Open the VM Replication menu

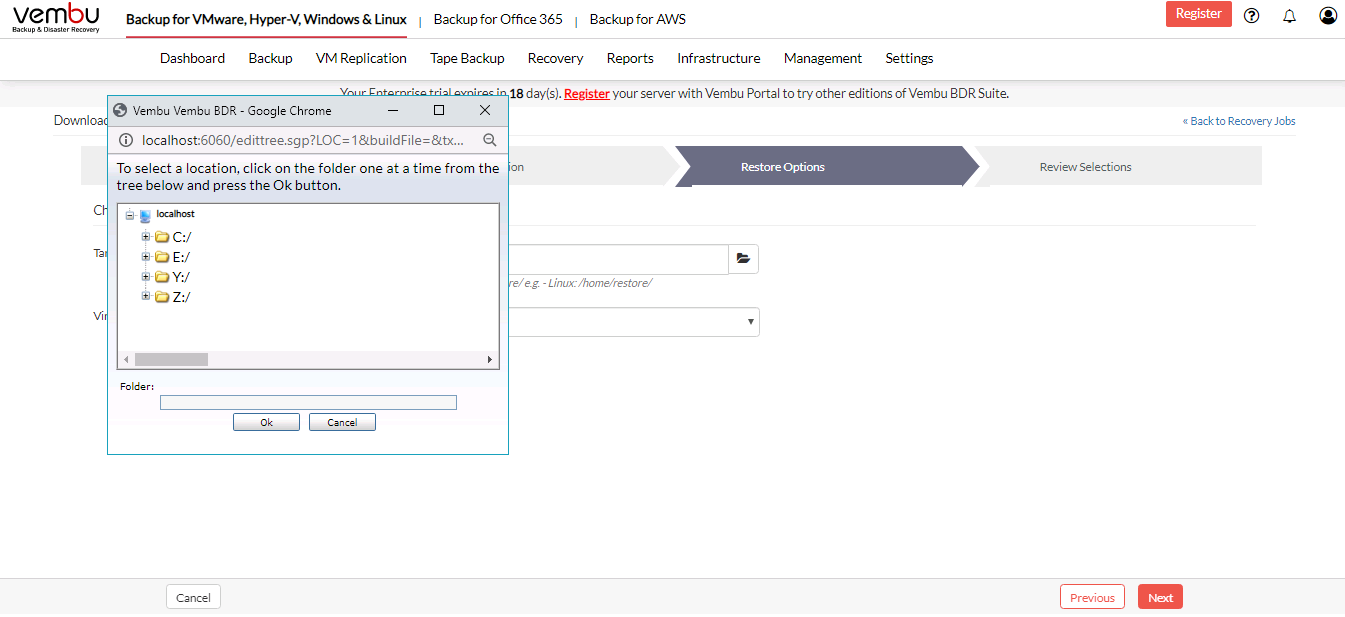click(361, 58)
